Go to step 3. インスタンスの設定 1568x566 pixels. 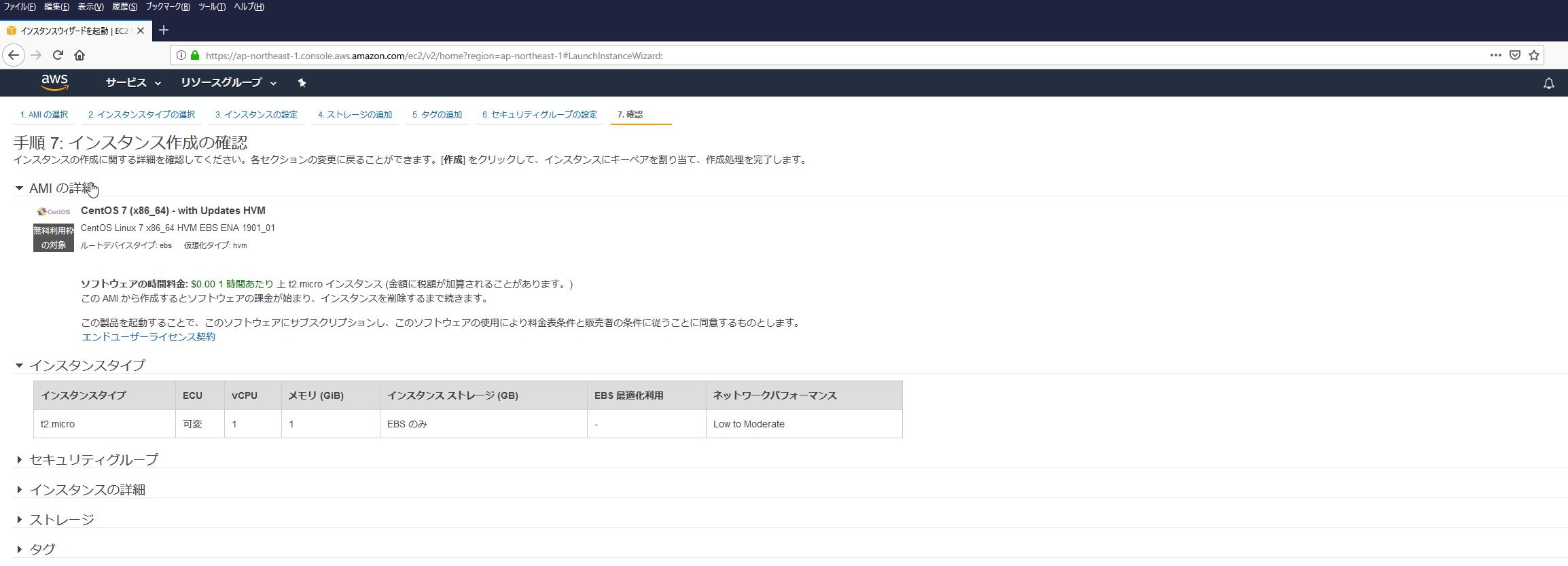click(256, 115)
